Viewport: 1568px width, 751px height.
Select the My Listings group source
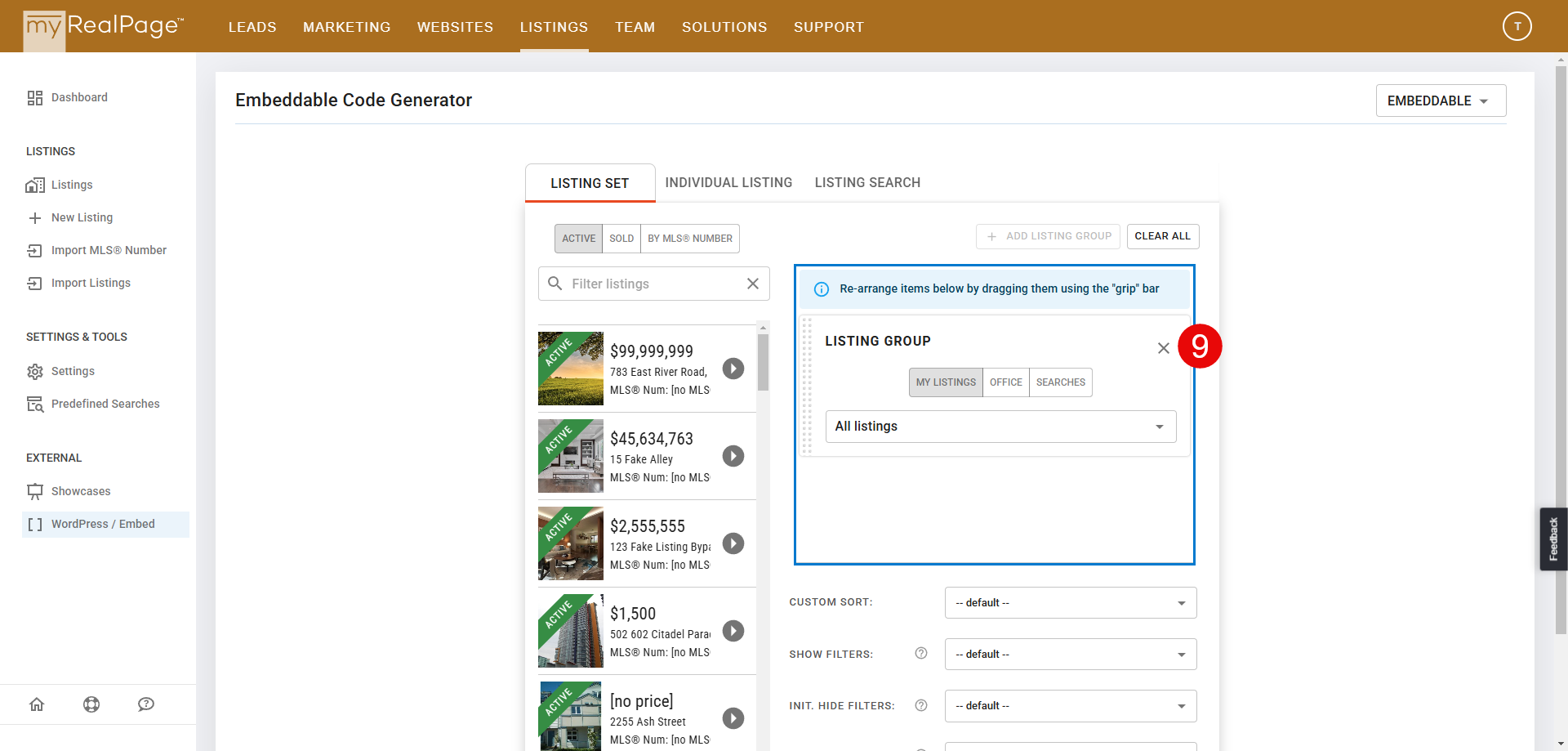pos(946,382)
